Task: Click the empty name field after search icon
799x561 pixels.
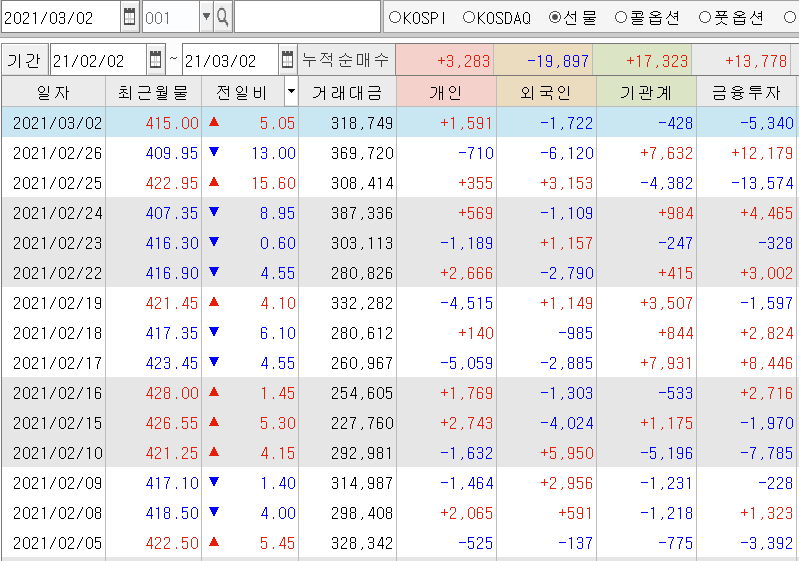Action: pos(307,17)
